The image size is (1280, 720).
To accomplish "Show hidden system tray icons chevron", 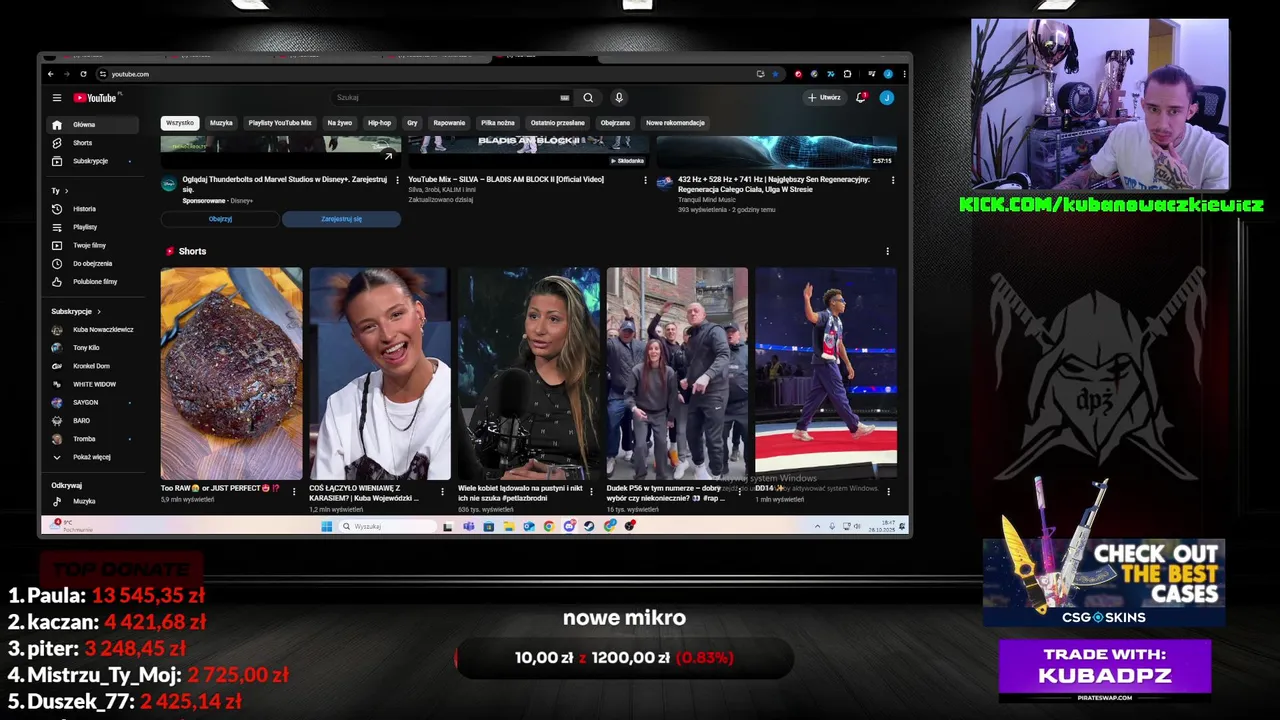I will tap(817, 526).
